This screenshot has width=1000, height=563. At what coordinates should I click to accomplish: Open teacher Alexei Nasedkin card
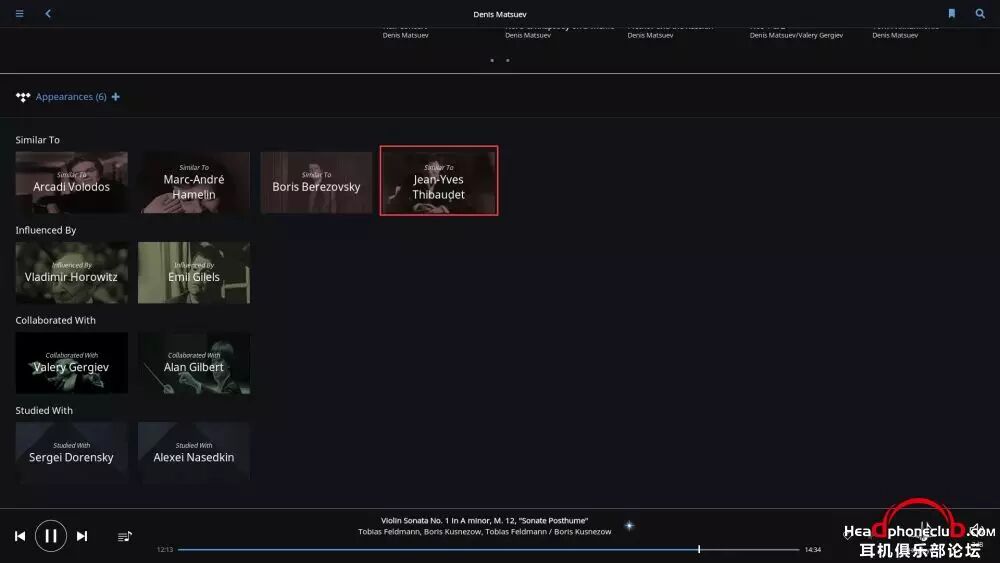pos(194,453)
